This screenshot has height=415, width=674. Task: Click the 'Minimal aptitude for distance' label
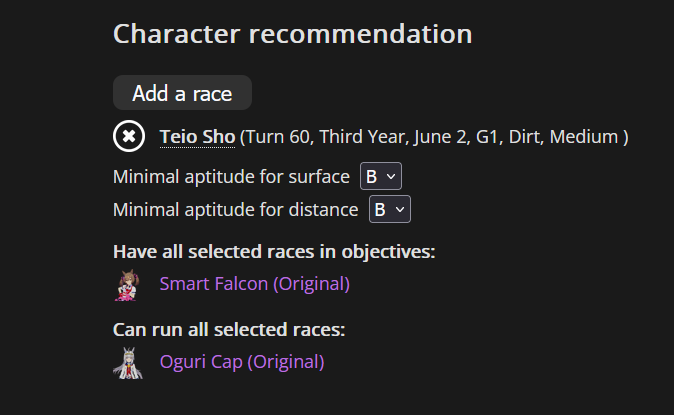[x=235, y=210]
